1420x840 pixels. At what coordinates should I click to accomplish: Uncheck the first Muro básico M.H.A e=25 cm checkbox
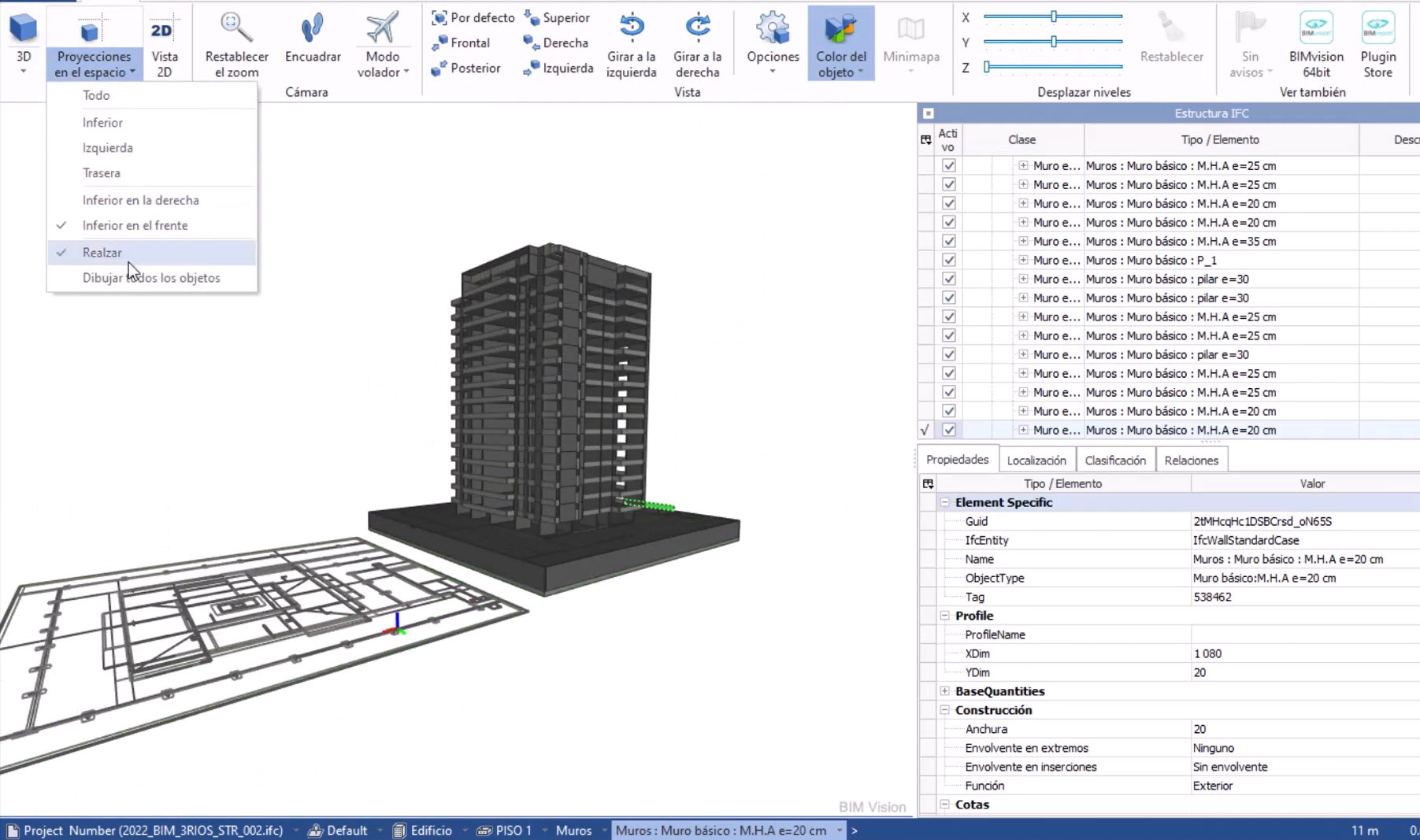click(x=948, y=165)
